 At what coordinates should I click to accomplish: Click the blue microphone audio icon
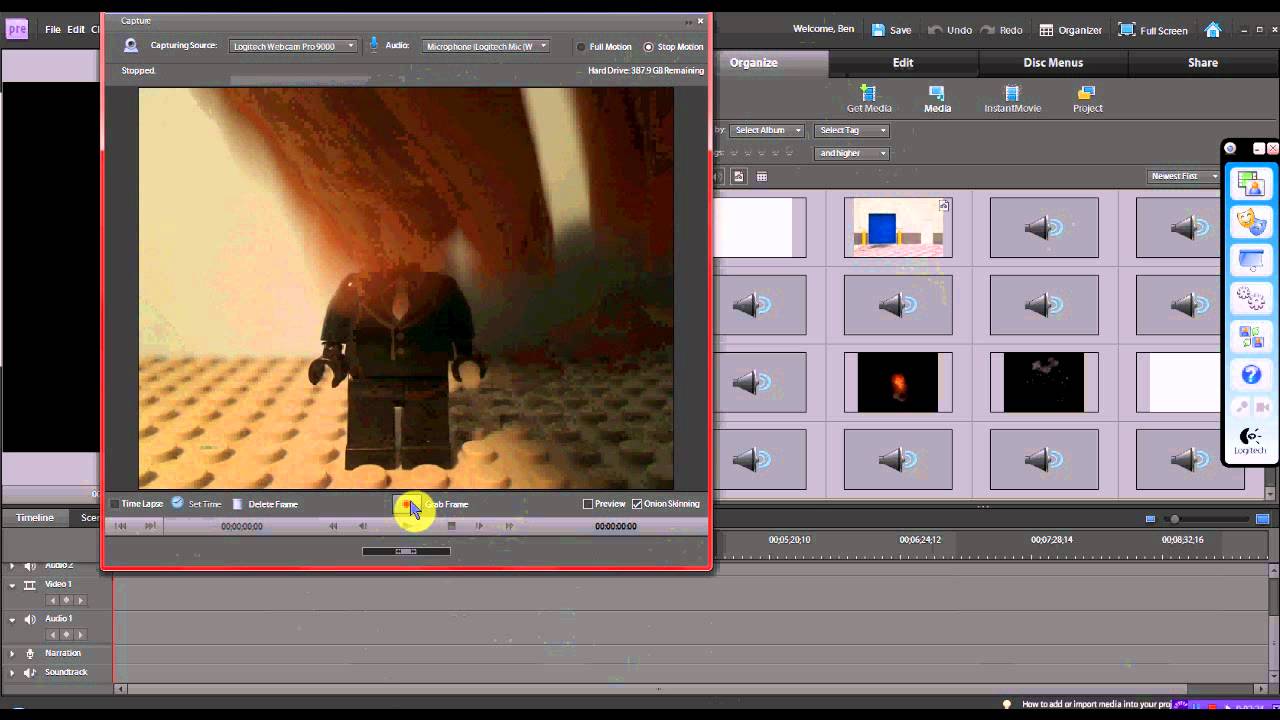[374, 44]
